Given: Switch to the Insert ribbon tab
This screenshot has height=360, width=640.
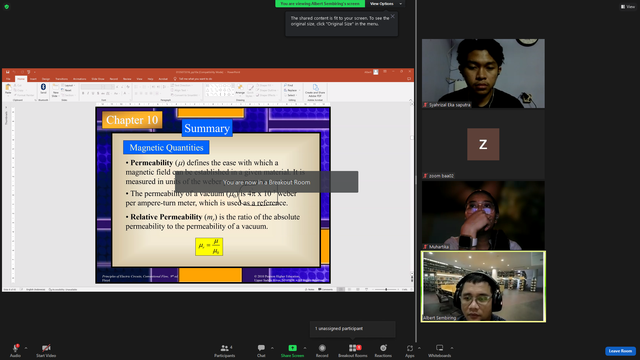Looking at the screenshot, I should point(33,79).
